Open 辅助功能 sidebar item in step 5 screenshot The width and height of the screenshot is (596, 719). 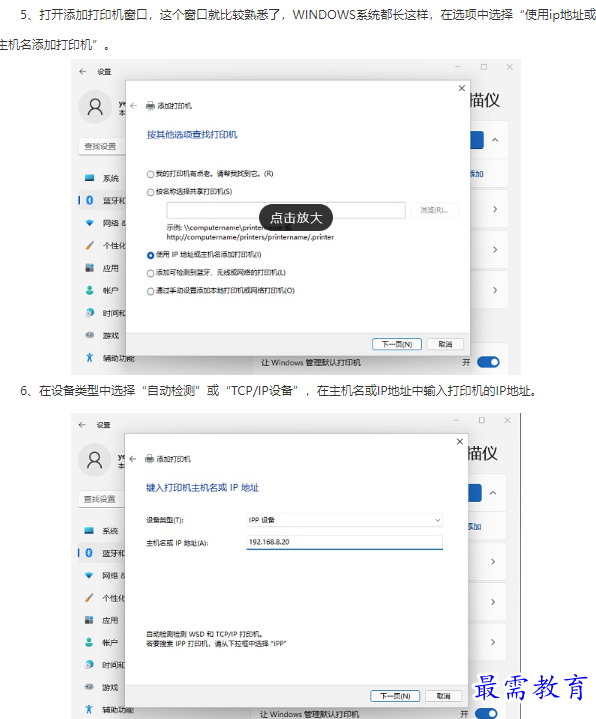(110, 358)
